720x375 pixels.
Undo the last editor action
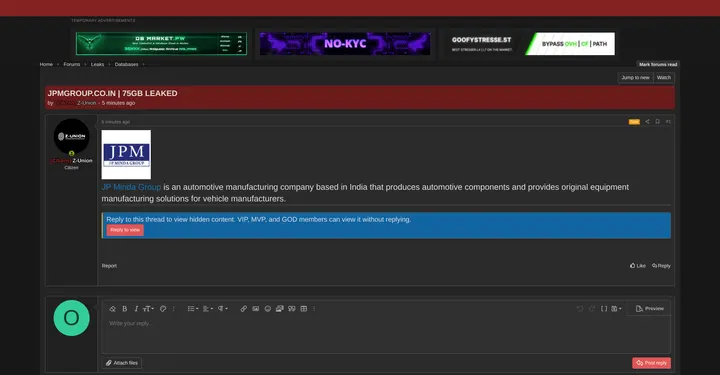580,309
